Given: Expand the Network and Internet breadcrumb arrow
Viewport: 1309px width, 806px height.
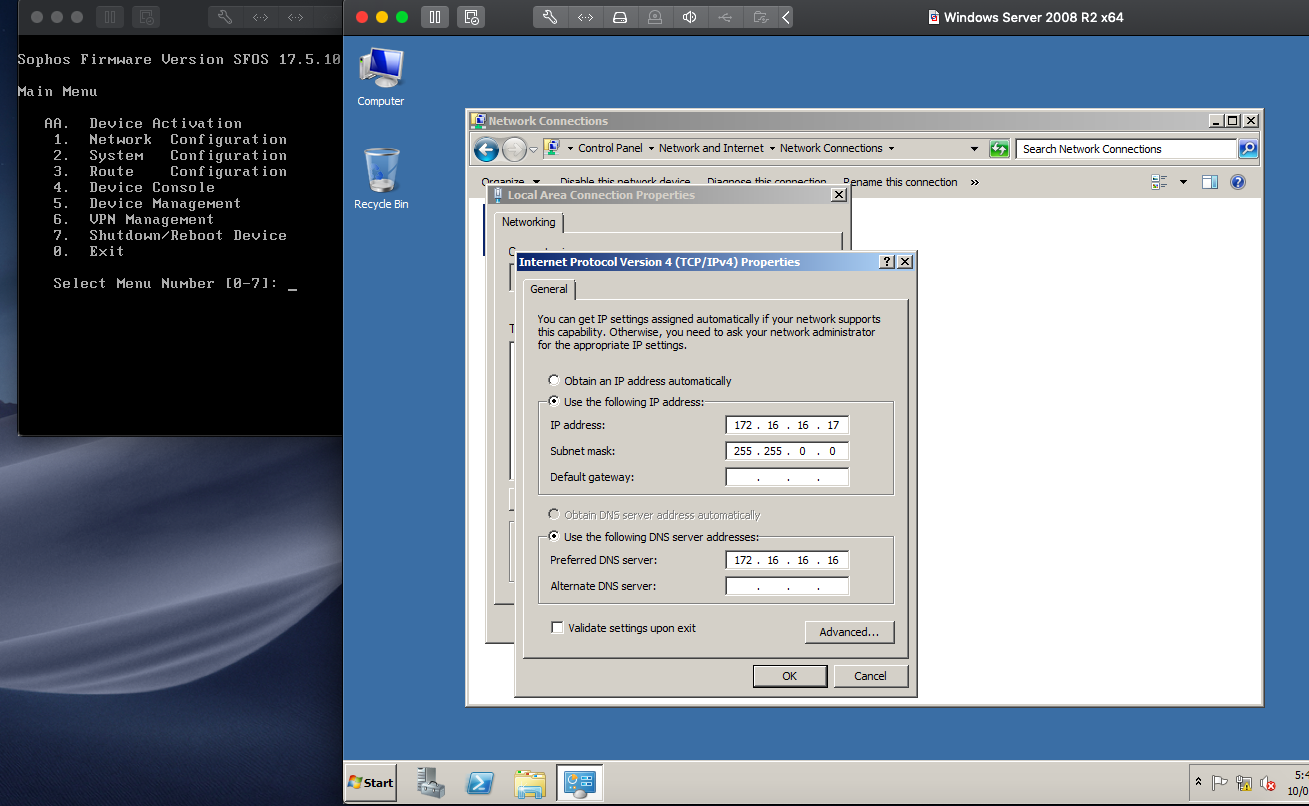Looking at the screenshot, I should (x=771, y=148).
